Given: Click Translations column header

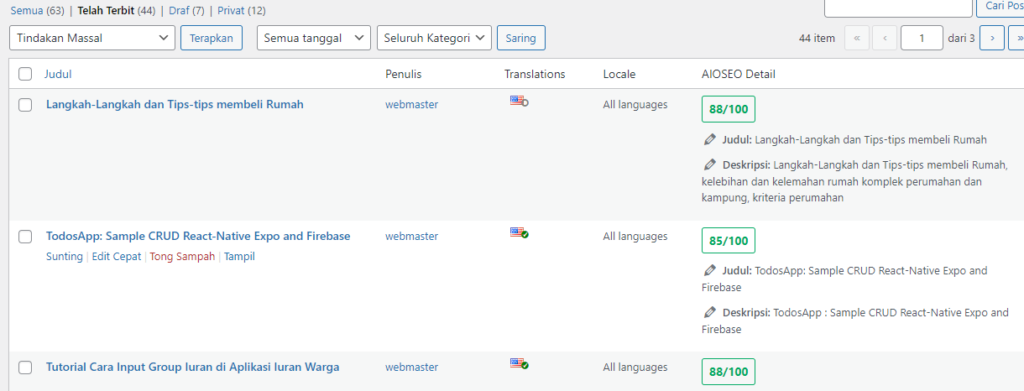Looking at the screenshot, I should [x=535, y=74].
